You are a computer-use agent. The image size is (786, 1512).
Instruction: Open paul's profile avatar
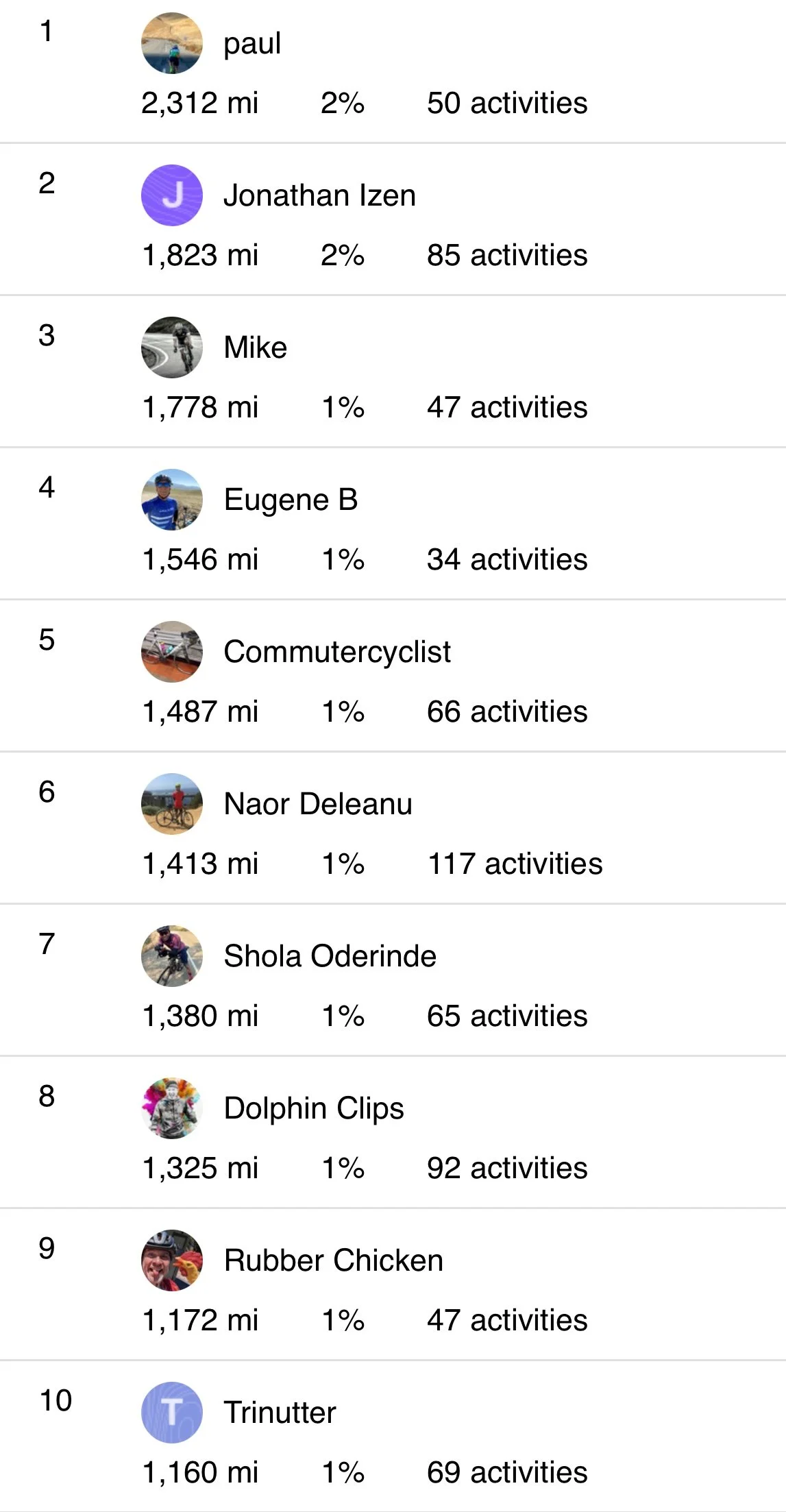[171, 43]
